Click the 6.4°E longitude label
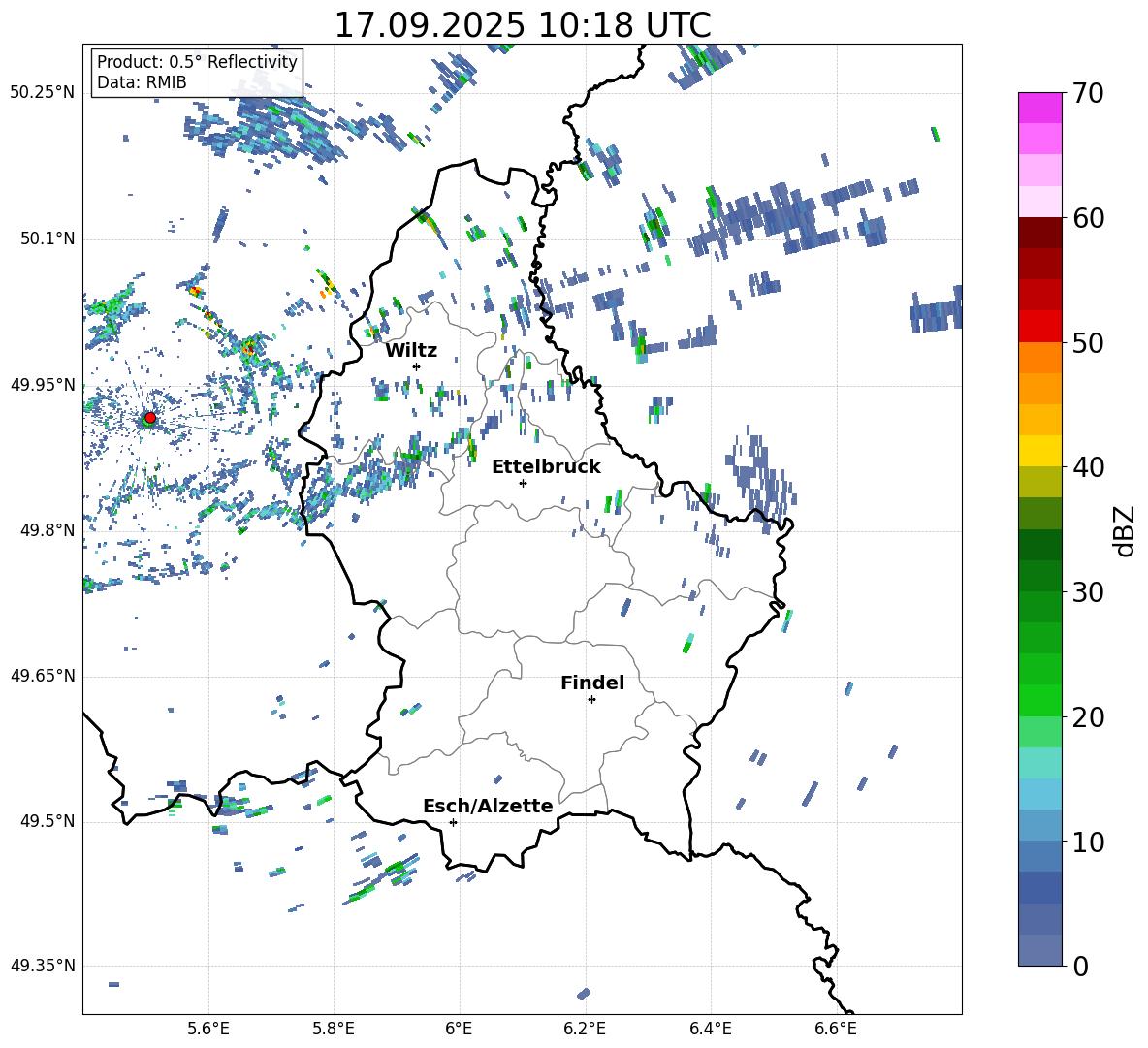This screenshot has height=1048, width=1148. point(710,1029)
